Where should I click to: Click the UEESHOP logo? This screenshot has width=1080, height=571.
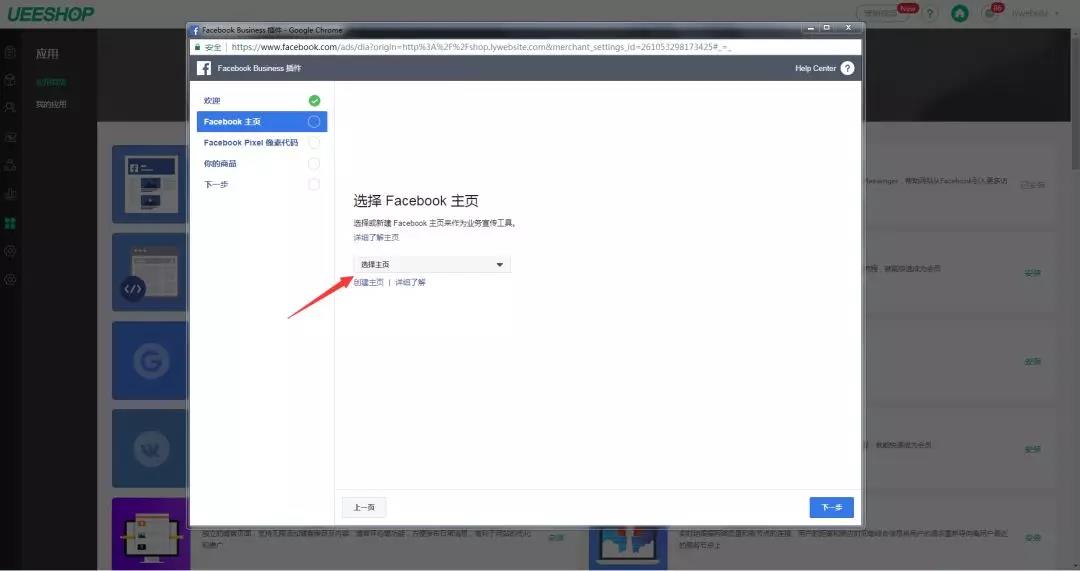51,14
